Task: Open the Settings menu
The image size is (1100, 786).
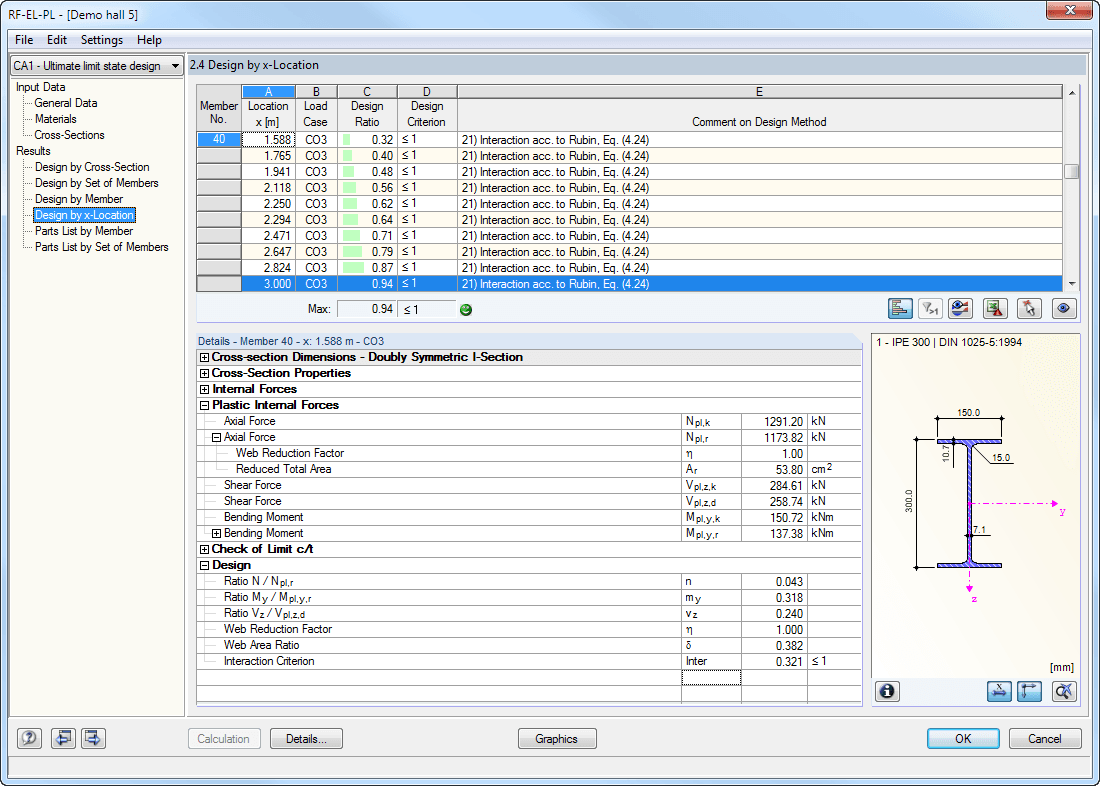Action: coord(102,40)
